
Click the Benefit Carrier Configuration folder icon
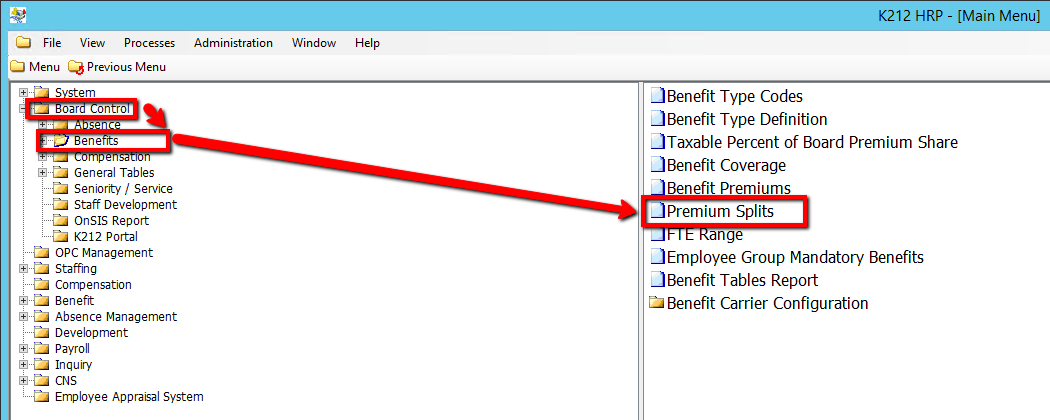coord(657,304)
